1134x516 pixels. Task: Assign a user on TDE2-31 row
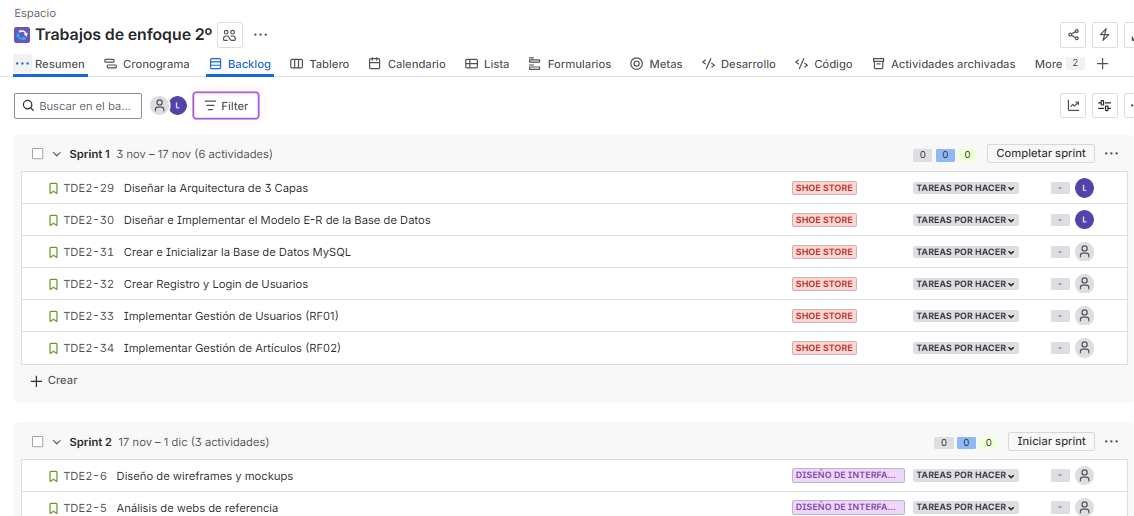(x=1084, y=252)
